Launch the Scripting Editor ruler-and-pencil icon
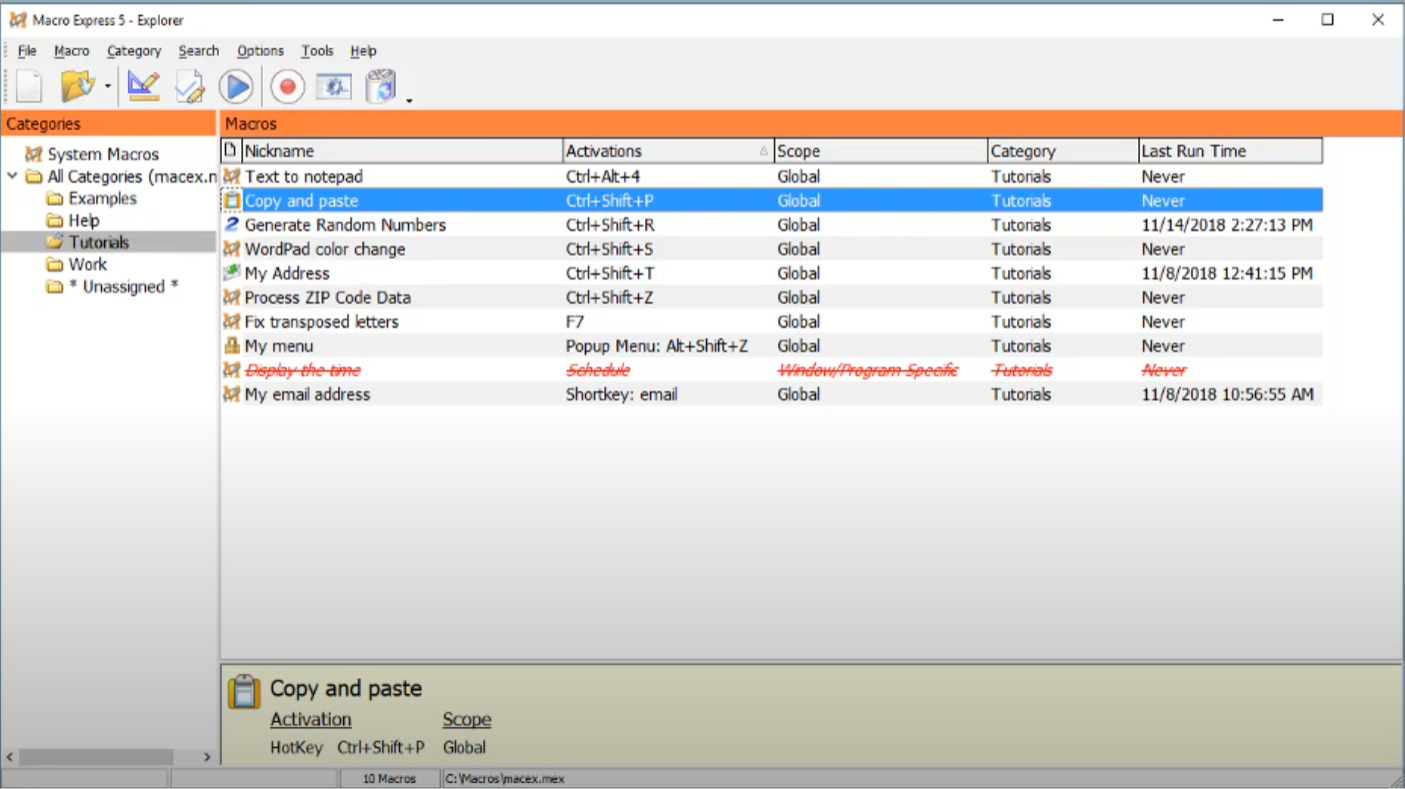This screenshot has height=789, width=1405. [144, 87]
